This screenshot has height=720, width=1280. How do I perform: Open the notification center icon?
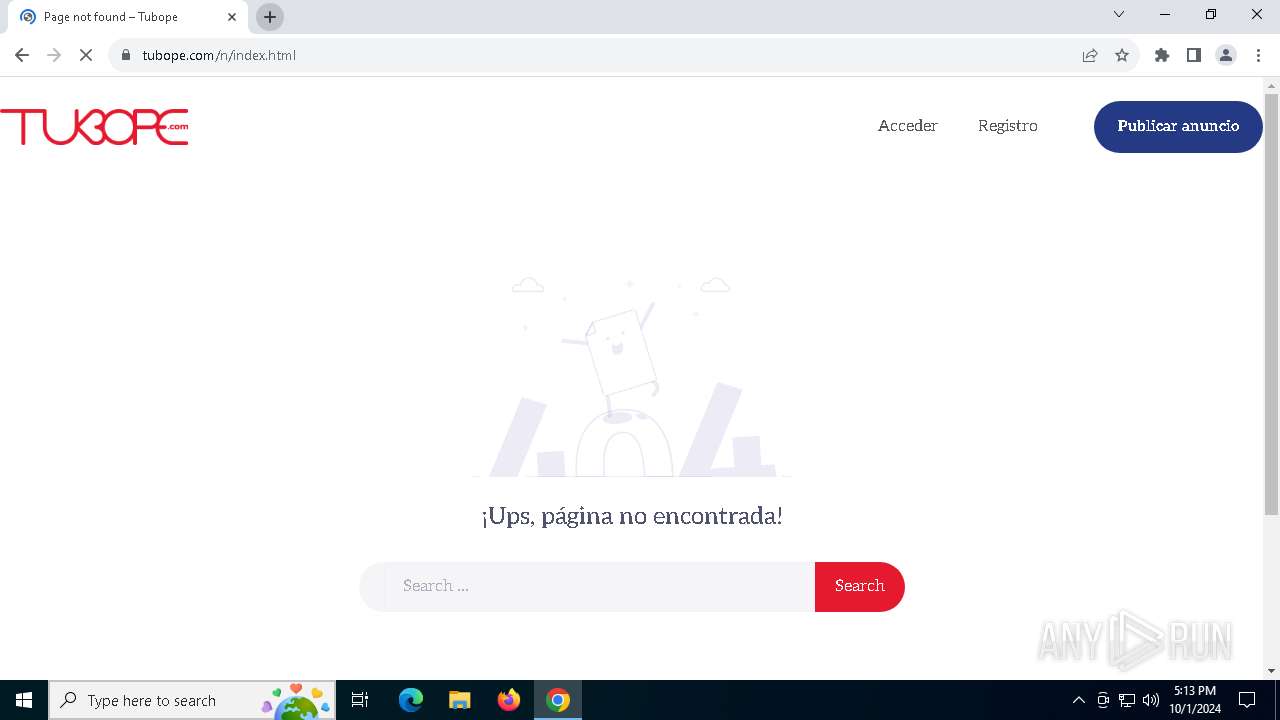[1247, 700]
